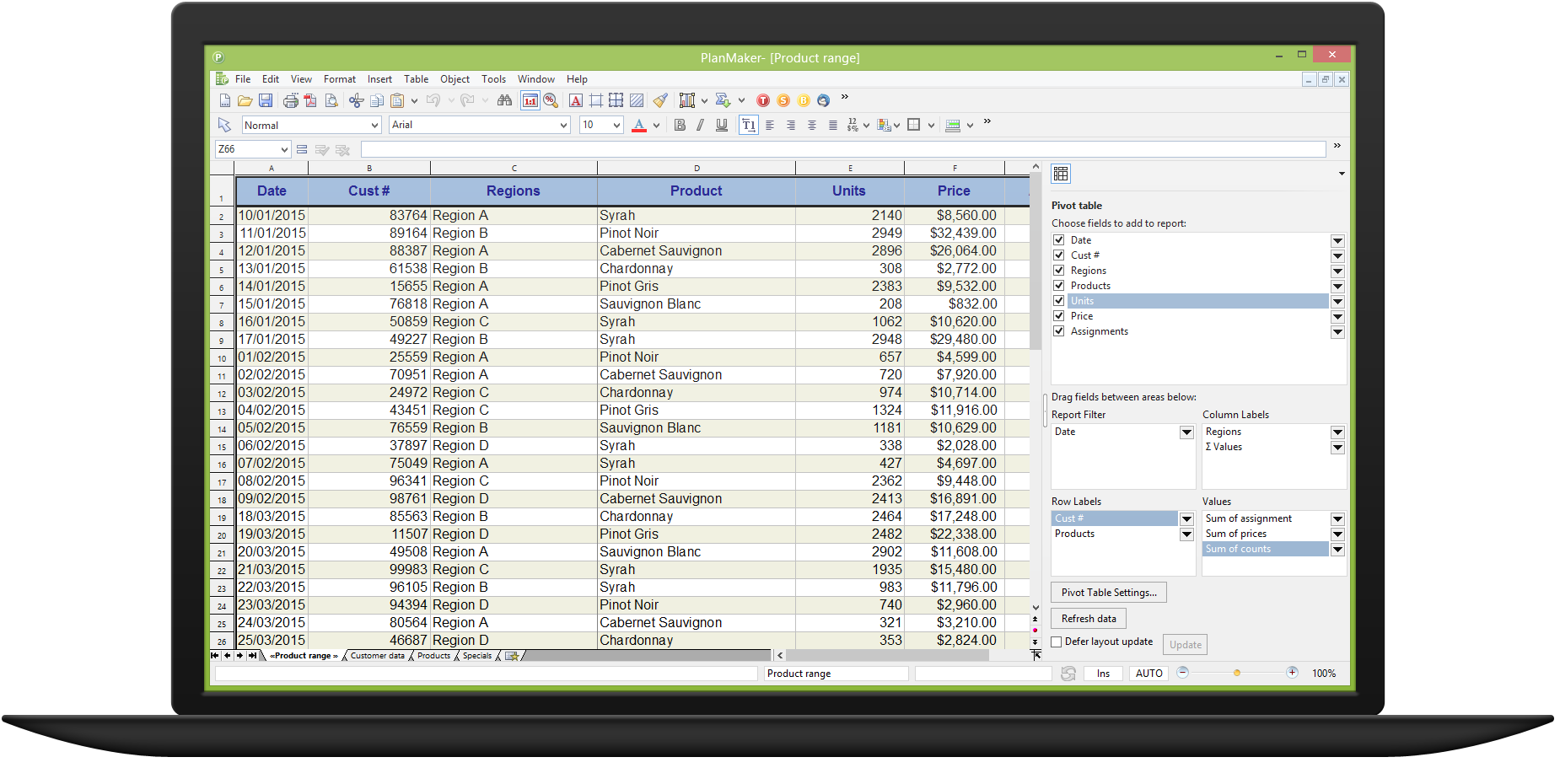
Task: Click the number format 12$% icon
Action: point(853,125)
